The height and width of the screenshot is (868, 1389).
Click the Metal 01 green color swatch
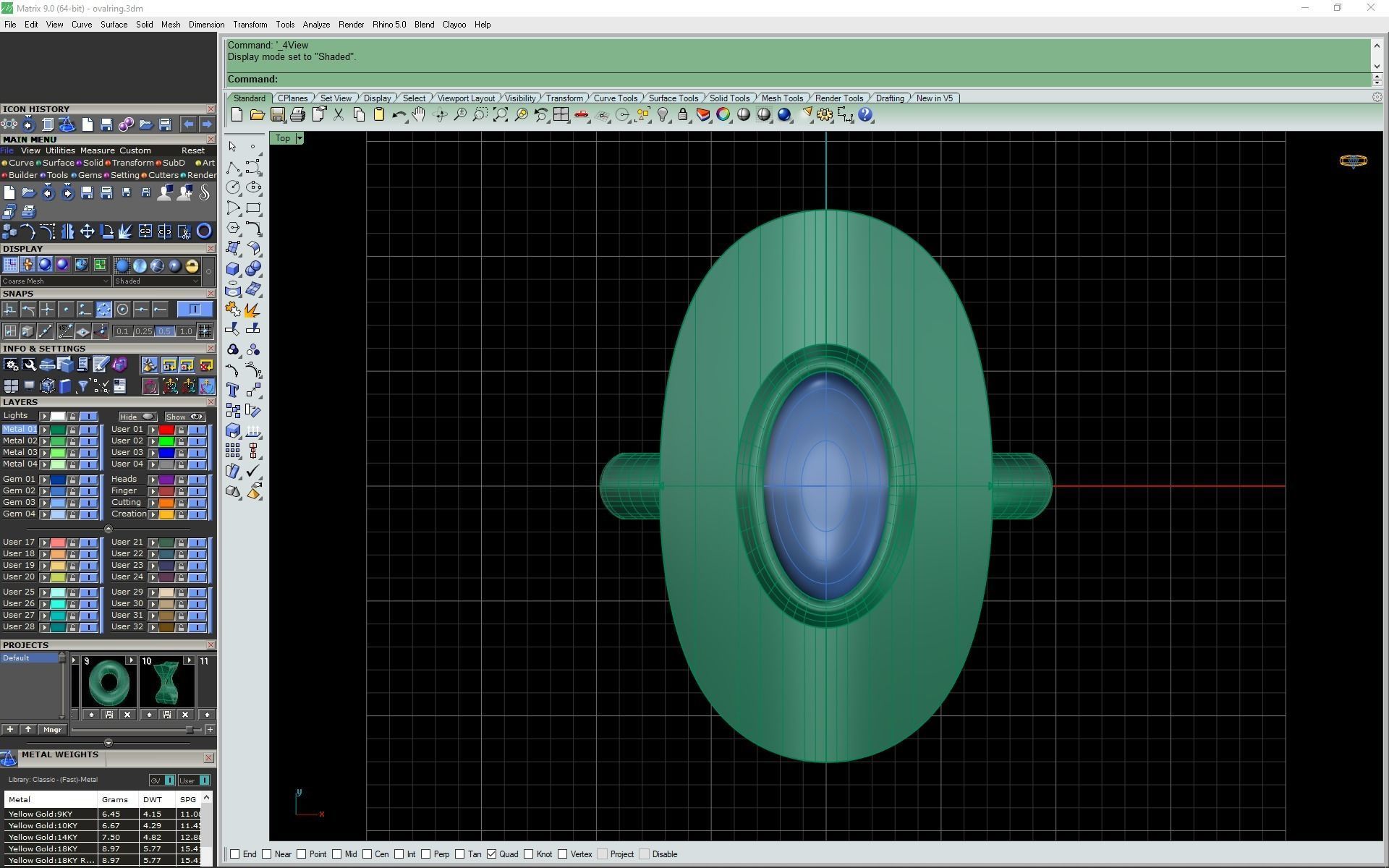(x=58, y=430)
